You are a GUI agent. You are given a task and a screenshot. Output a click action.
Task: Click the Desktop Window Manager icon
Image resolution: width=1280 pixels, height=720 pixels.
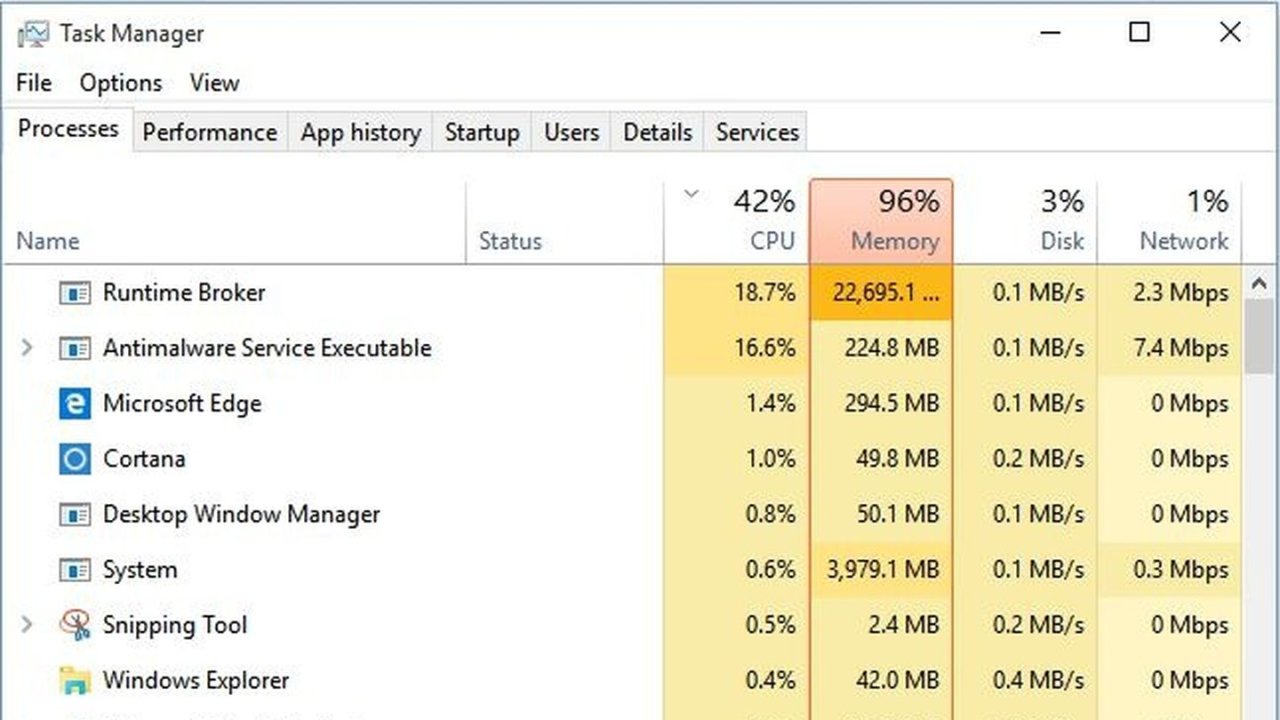pyautogui.click(x=78, y=514)
